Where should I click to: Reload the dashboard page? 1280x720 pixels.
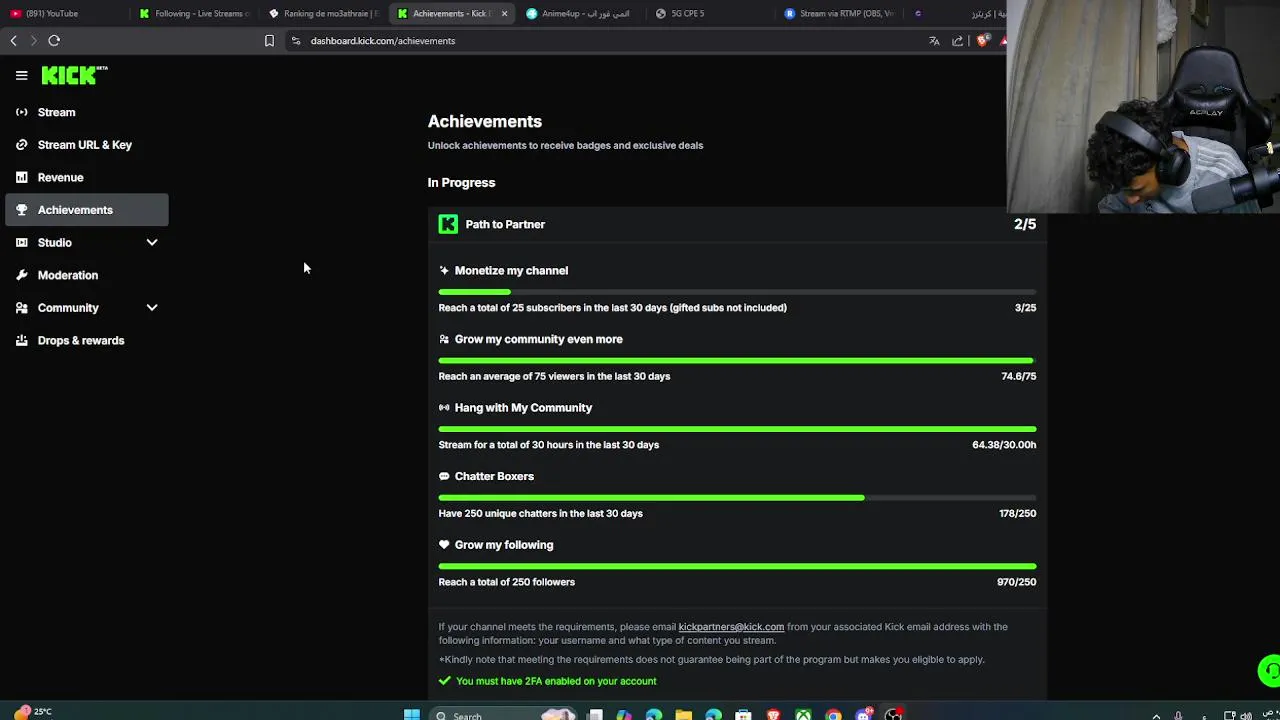54,41
